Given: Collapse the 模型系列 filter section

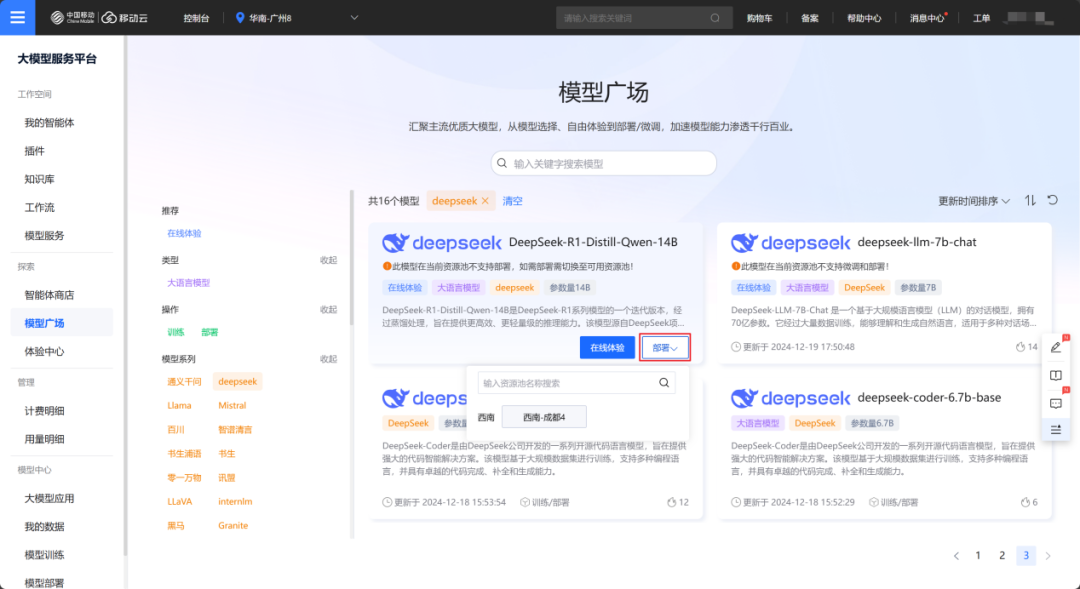Looking at the screenshot, I should 329,359.
